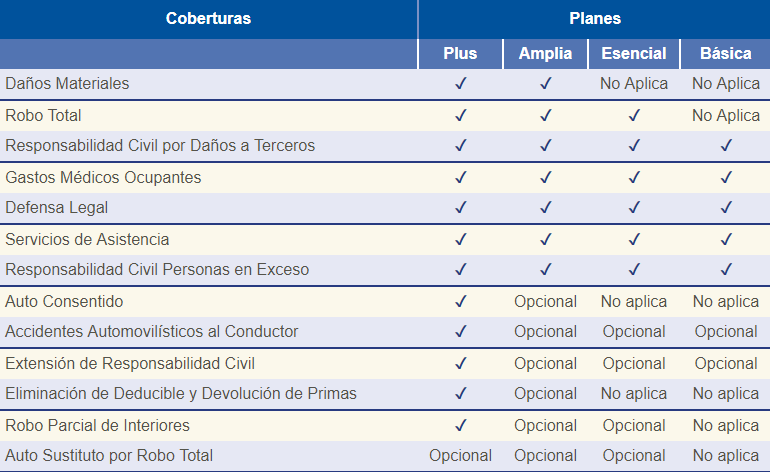Click Opcional under Amplia for Auto Consentido
Screen dimensions: 770x472
546,302
